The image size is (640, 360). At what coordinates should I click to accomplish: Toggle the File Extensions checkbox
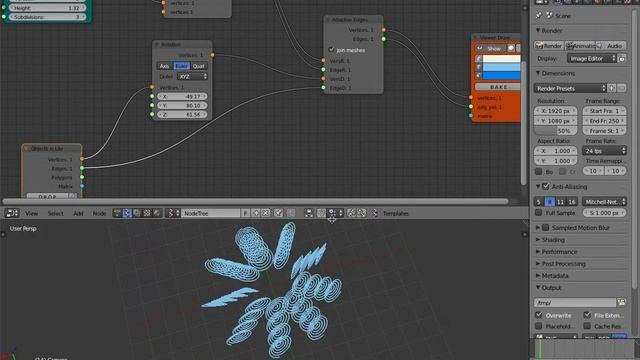click(587, 315)
